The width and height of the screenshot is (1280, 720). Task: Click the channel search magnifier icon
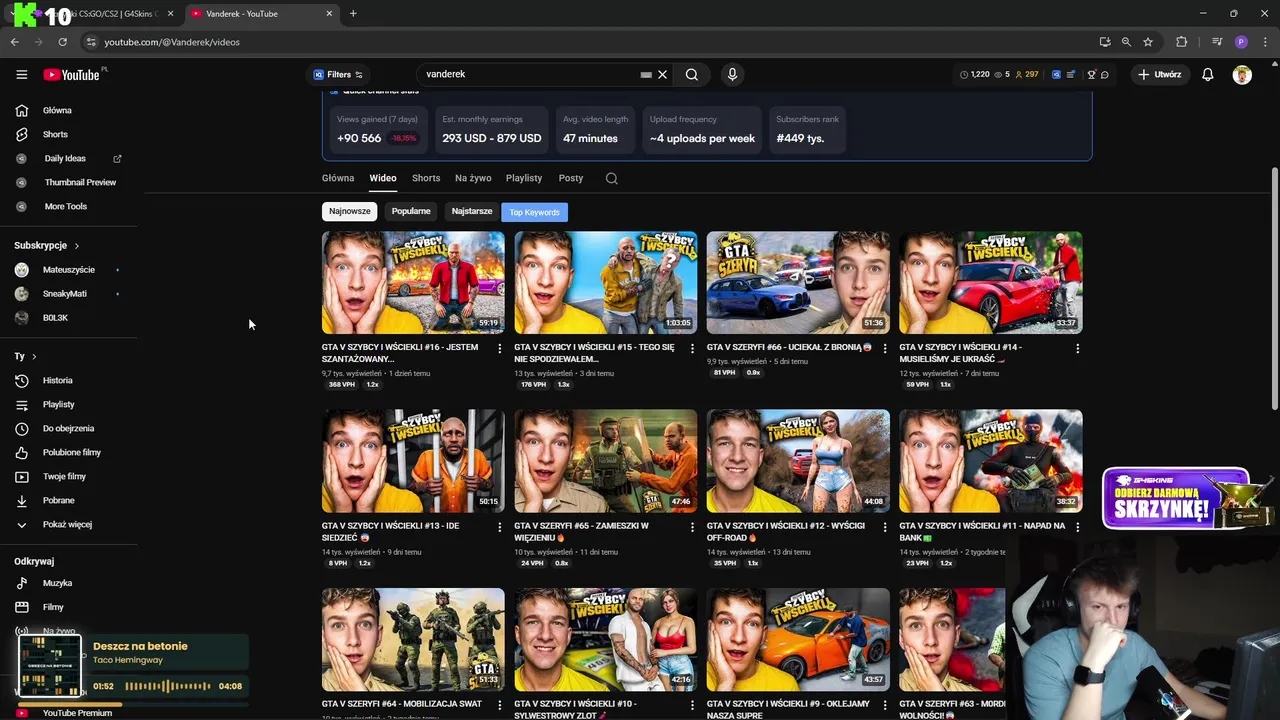[x=612, y=178]
